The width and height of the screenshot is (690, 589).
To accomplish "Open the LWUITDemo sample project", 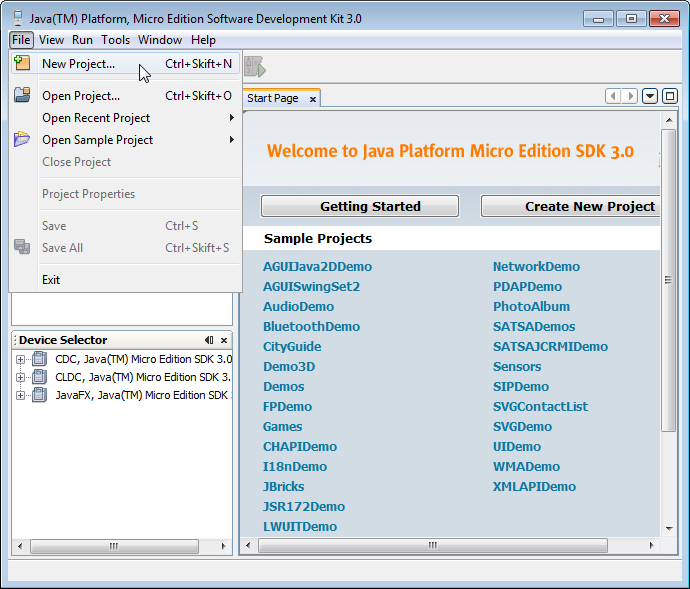I will (300, 526).
